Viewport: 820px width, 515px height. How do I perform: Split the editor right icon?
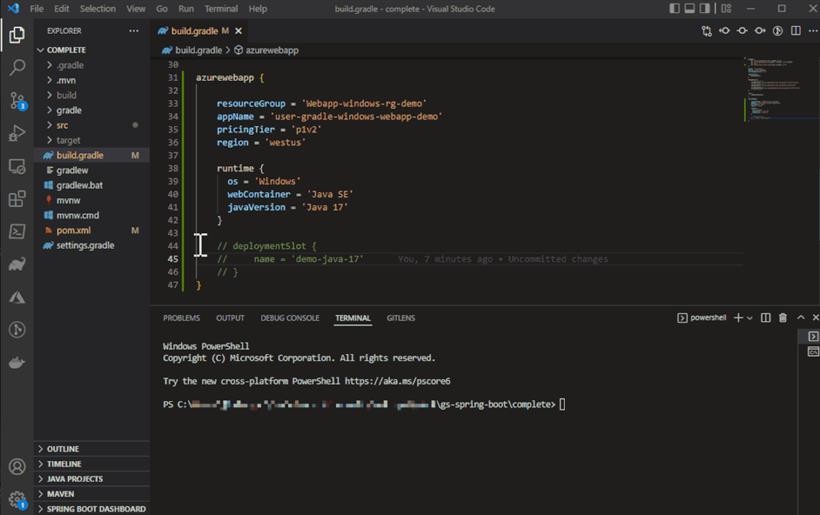795,31
